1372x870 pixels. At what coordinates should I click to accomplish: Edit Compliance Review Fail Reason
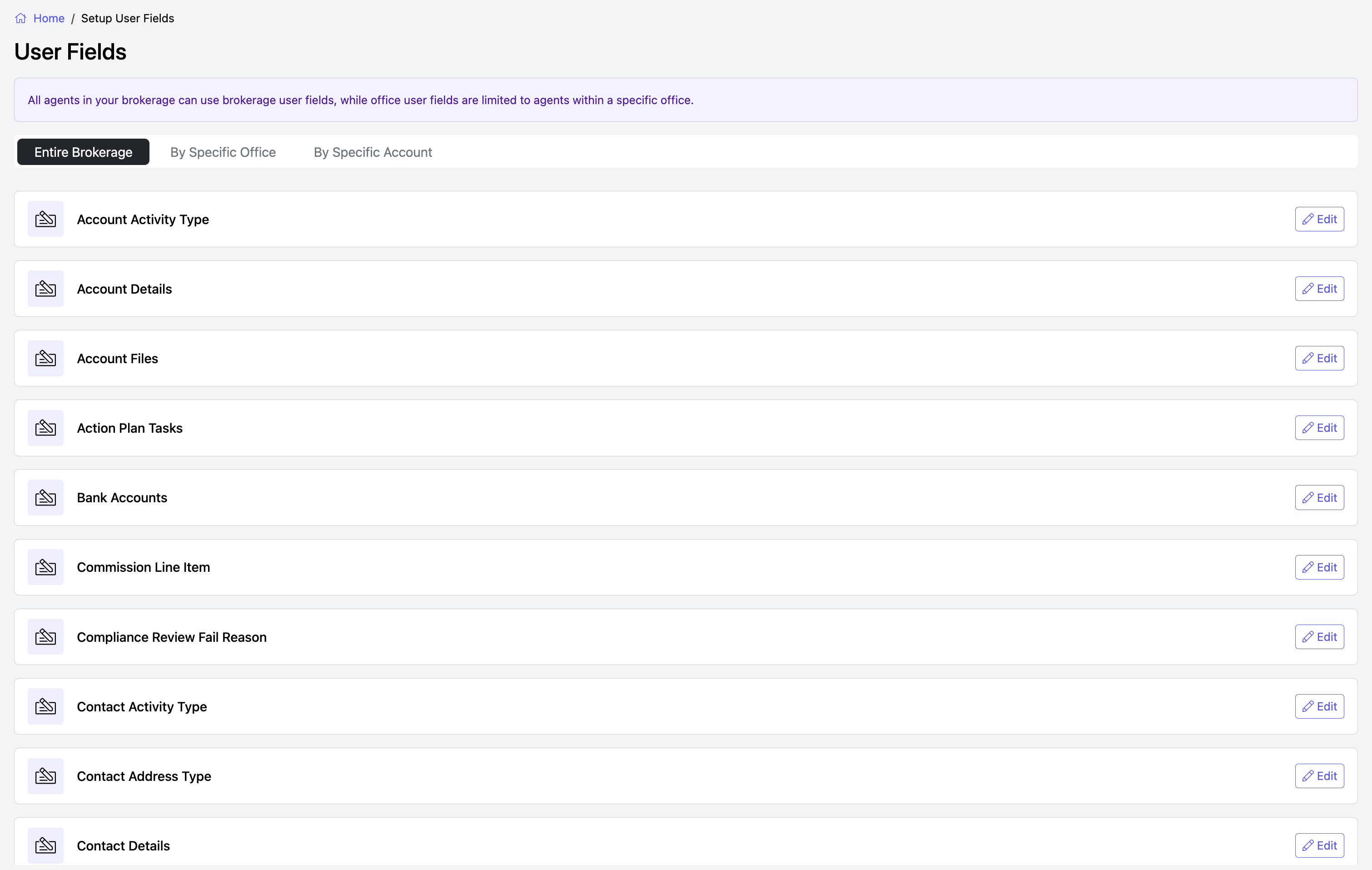(1319, 637)
